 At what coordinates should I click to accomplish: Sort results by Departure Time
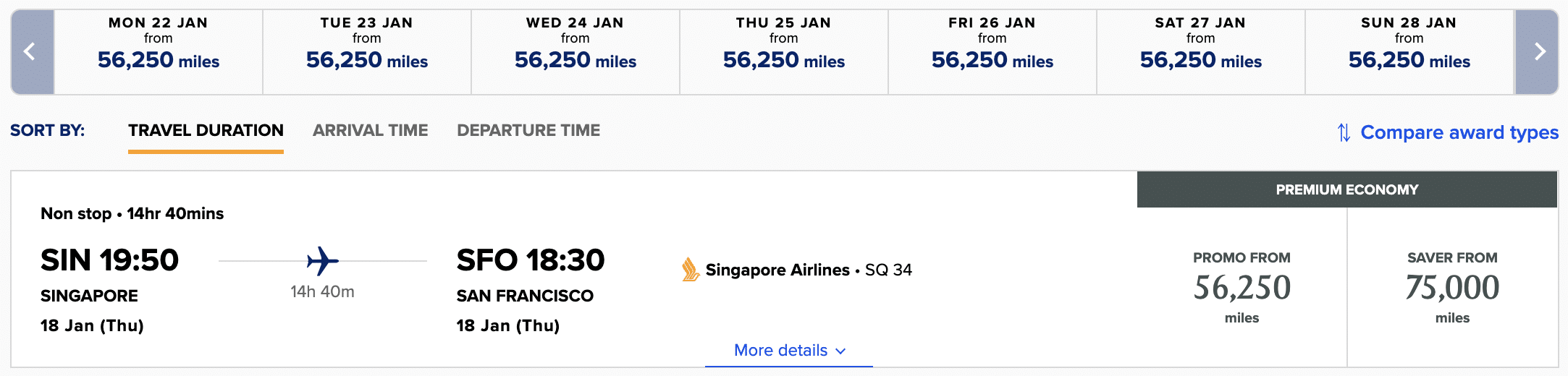tap(528, 131)
